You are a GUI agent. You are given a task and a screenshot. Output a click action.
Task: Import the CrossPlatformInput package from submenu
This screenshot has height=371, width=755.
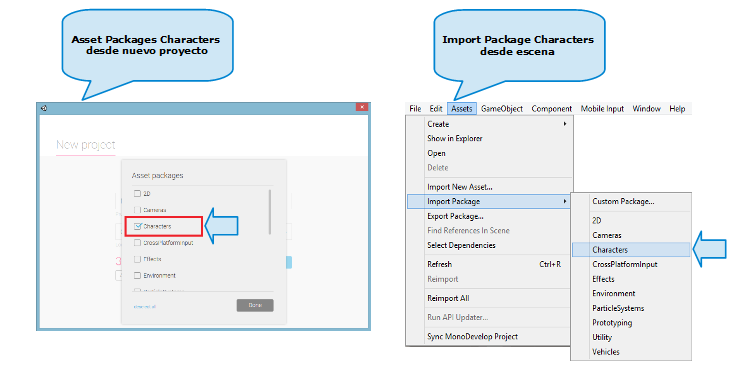(x=631, y=264)
